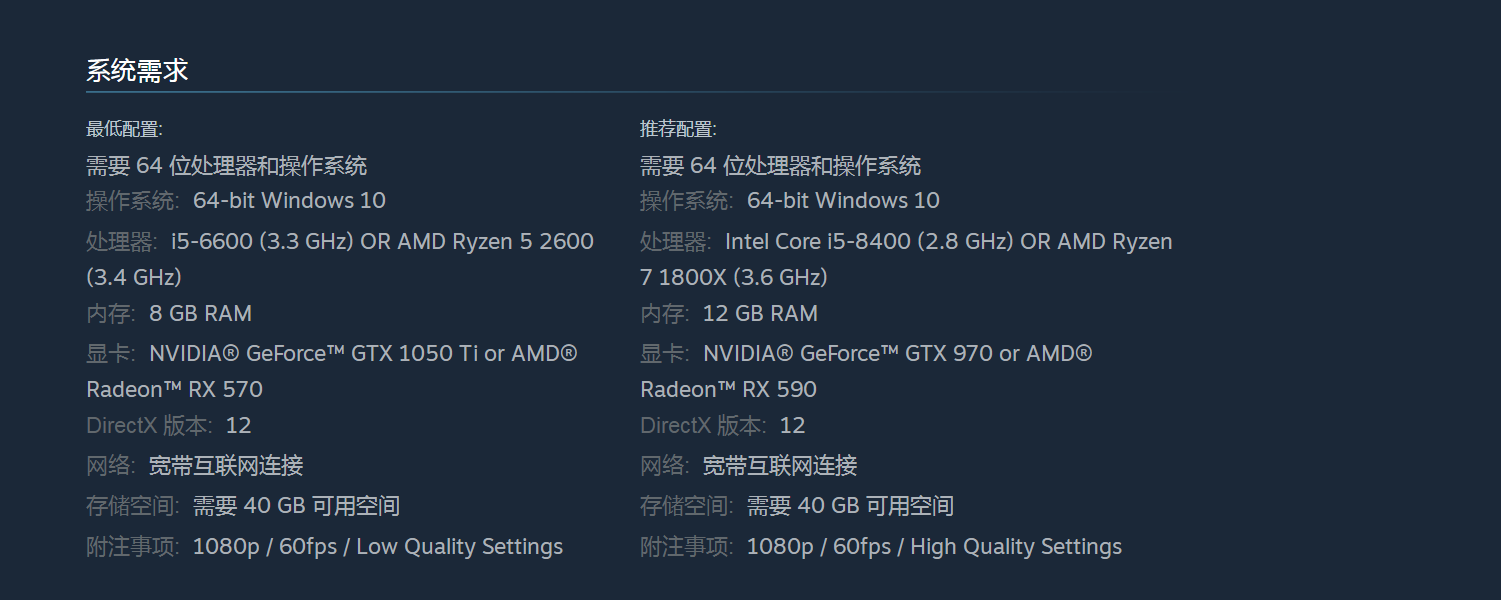Click the Radeon RX 590 text
Viewport: 1501px width, 600px height.
coord(728,390)
